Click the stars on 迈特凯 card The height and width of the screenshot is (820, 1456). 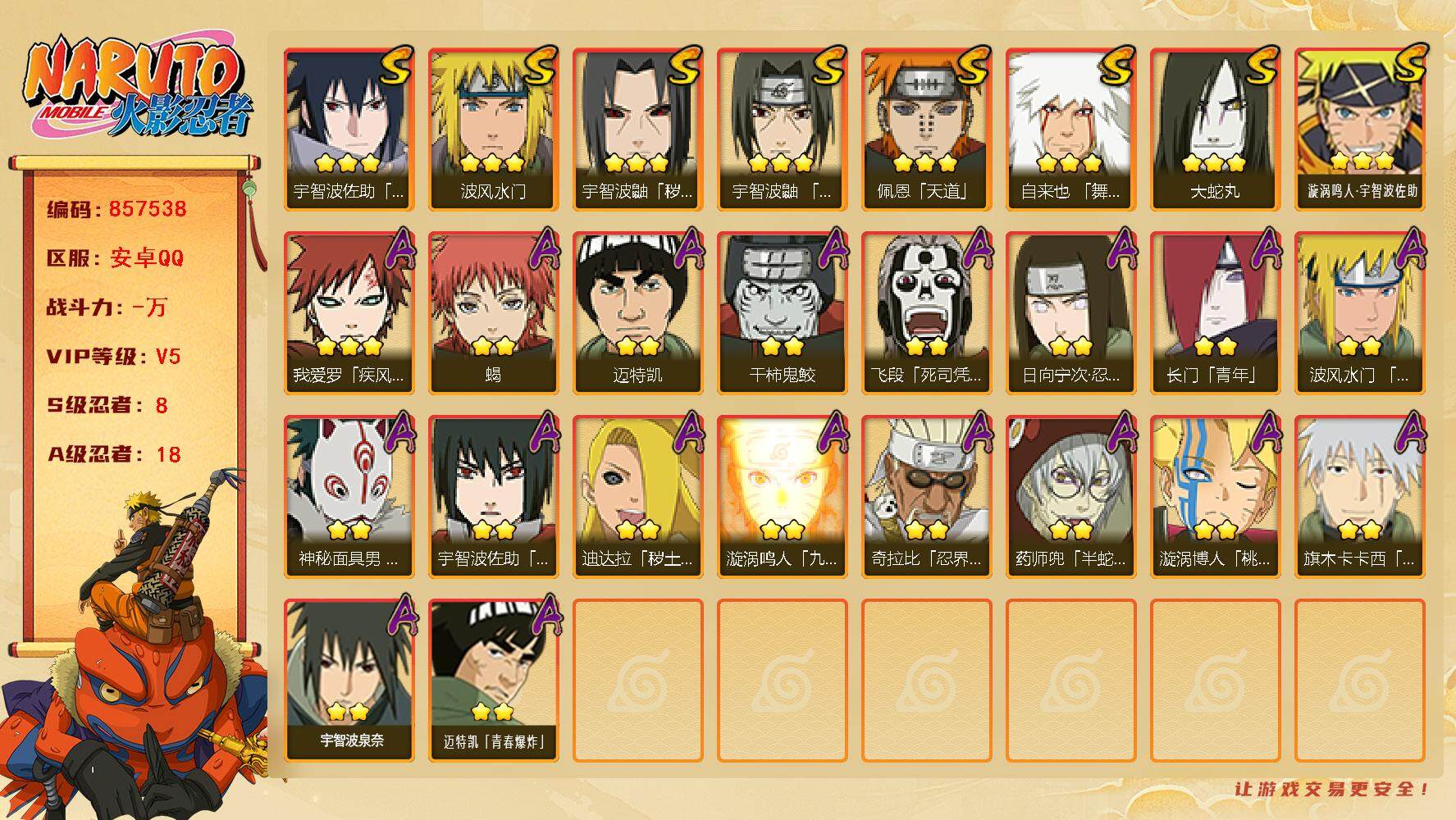coord(637,345)
